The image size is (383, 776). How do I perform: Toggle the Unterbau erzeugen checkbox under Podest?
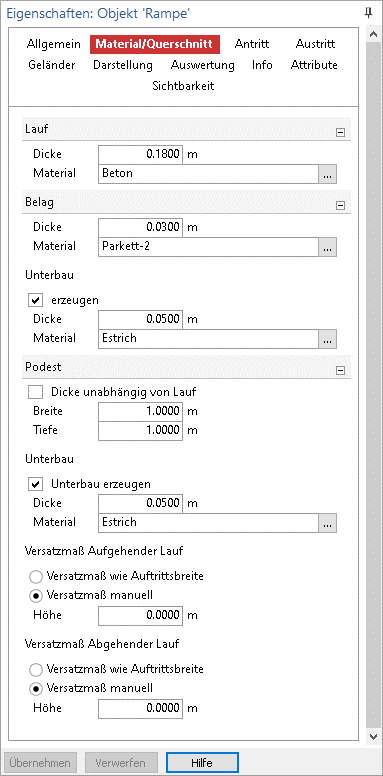pos(36,484)
